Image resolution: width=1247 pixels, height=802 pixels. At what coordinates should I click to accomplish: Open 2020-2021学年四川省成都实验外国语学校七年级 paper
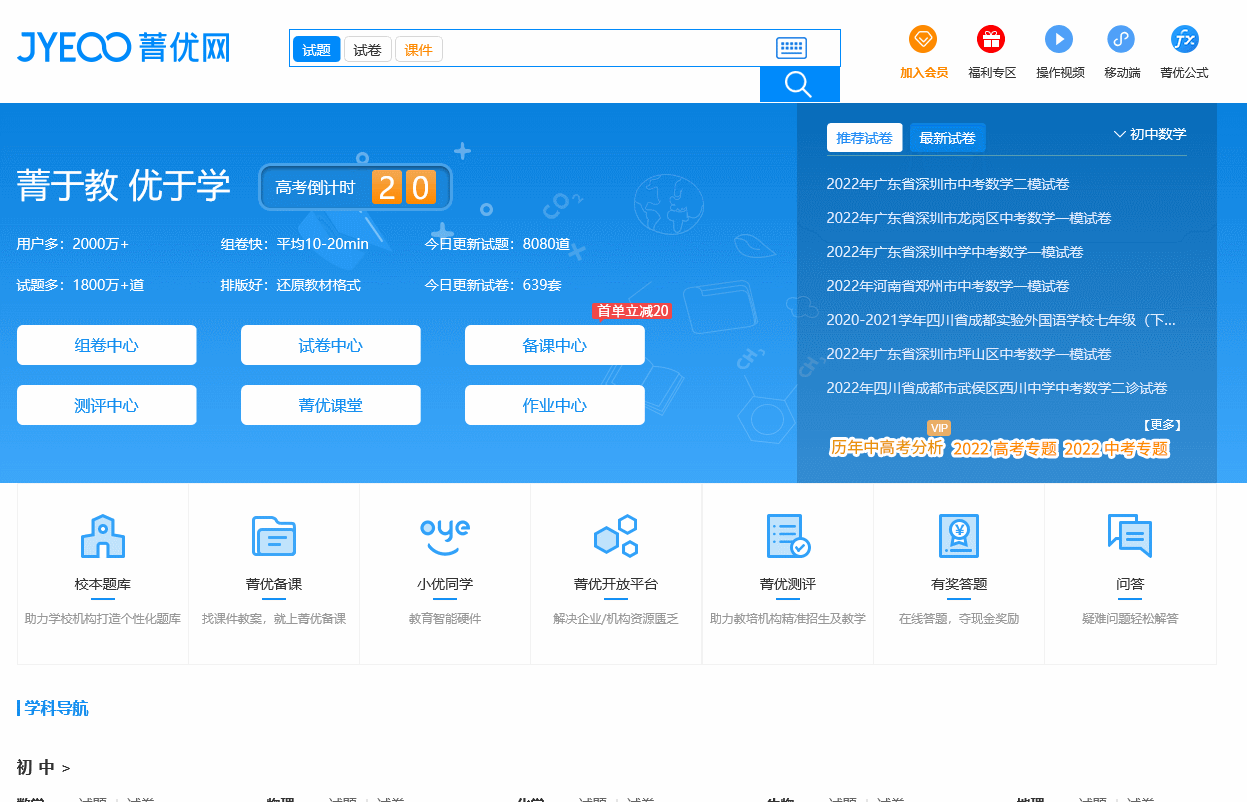click(1001, 320)
